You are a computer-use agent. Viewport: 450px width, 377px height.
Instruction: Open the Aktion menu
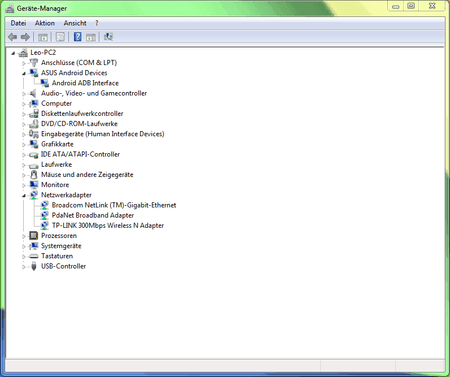(x=45, y=23)
